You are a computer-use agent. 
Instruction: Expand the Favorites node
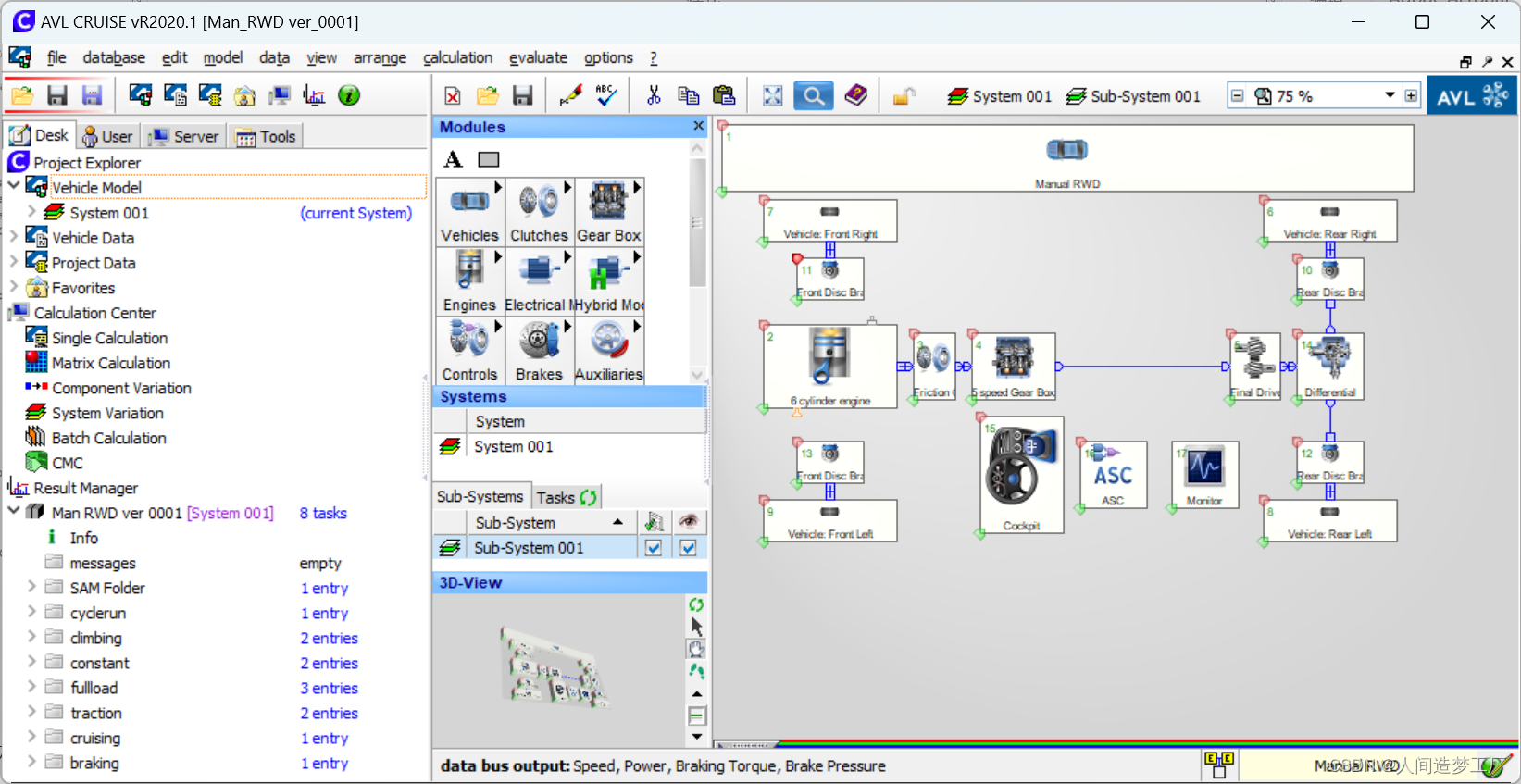(14, 287)
